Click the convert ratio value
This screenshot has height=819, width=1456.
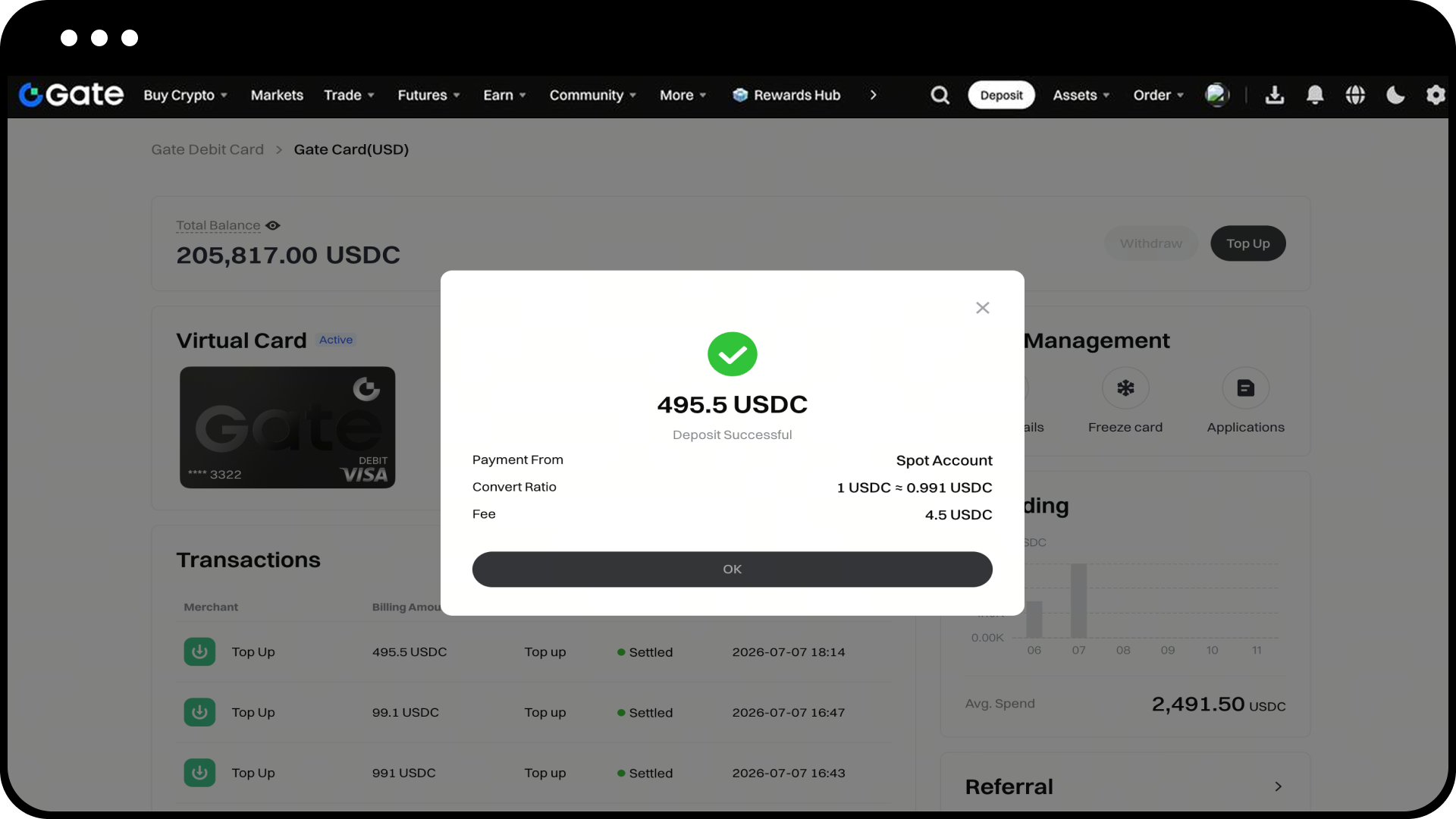click(915, 488)
